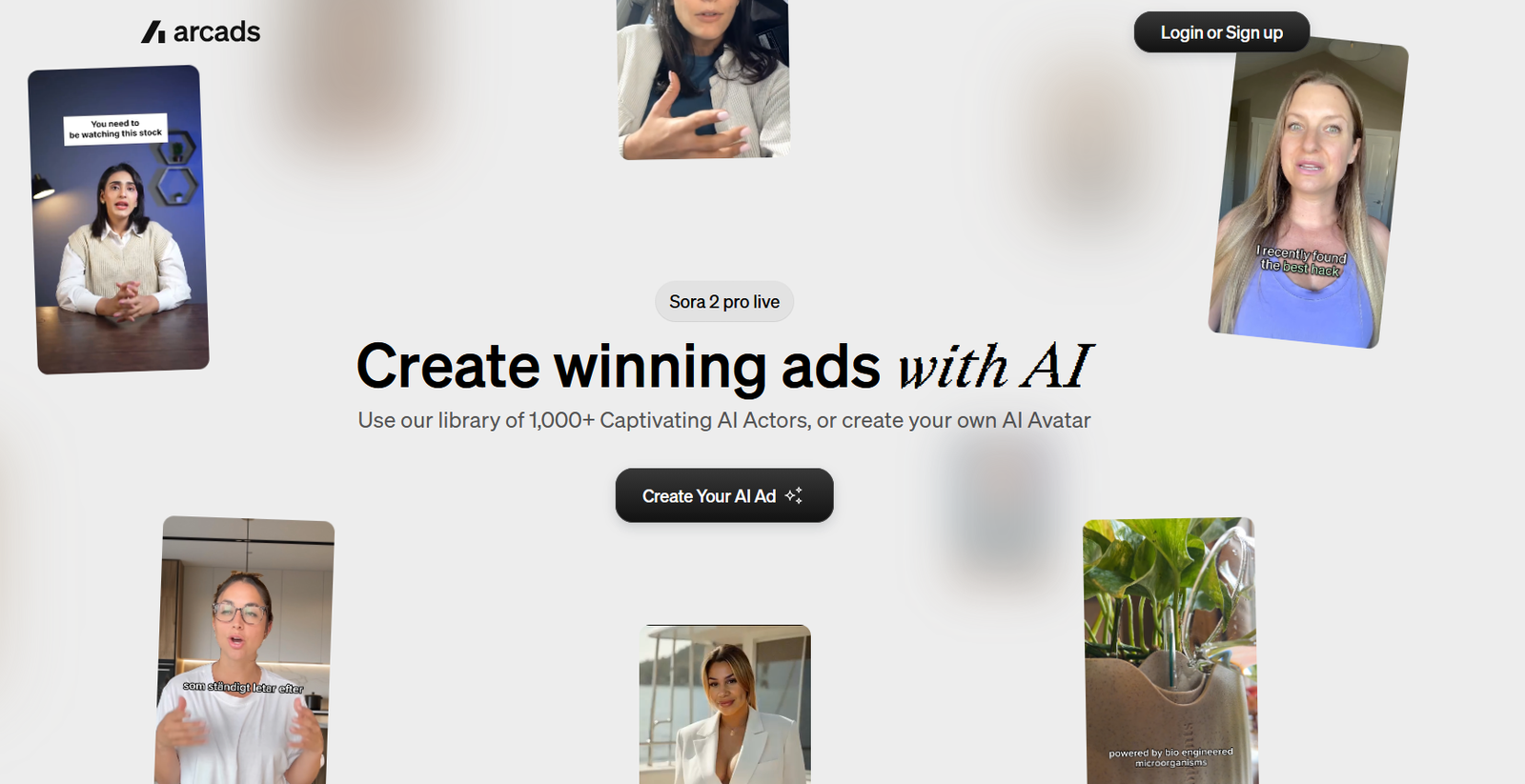The width and height of the screenshot is (1525, 784).
Task: Open the plant bio-engineered microorganisms video
Action: (x=1170, y=651)
